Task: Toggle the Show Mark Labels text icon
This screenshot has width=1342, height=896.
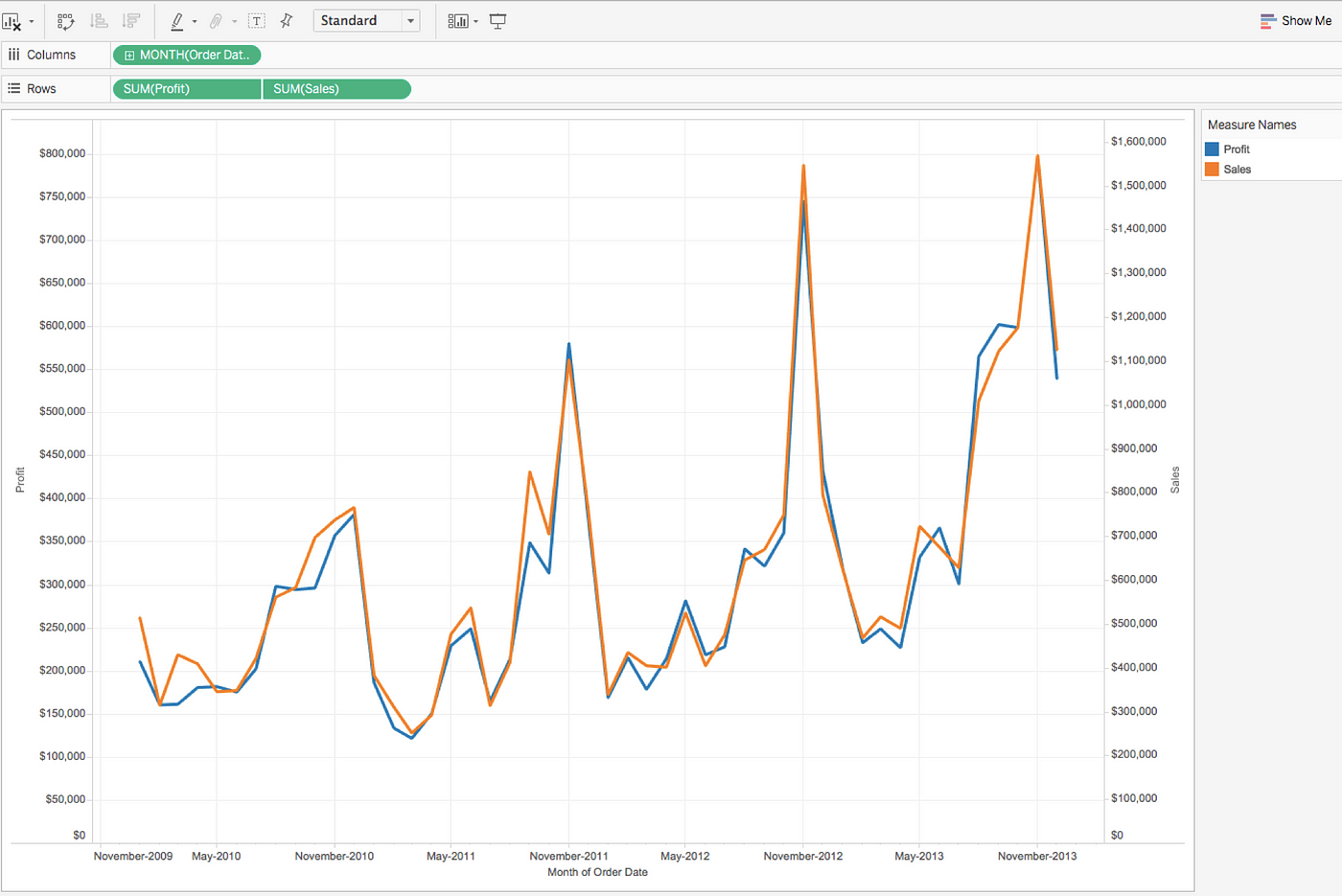Action: 257,21
